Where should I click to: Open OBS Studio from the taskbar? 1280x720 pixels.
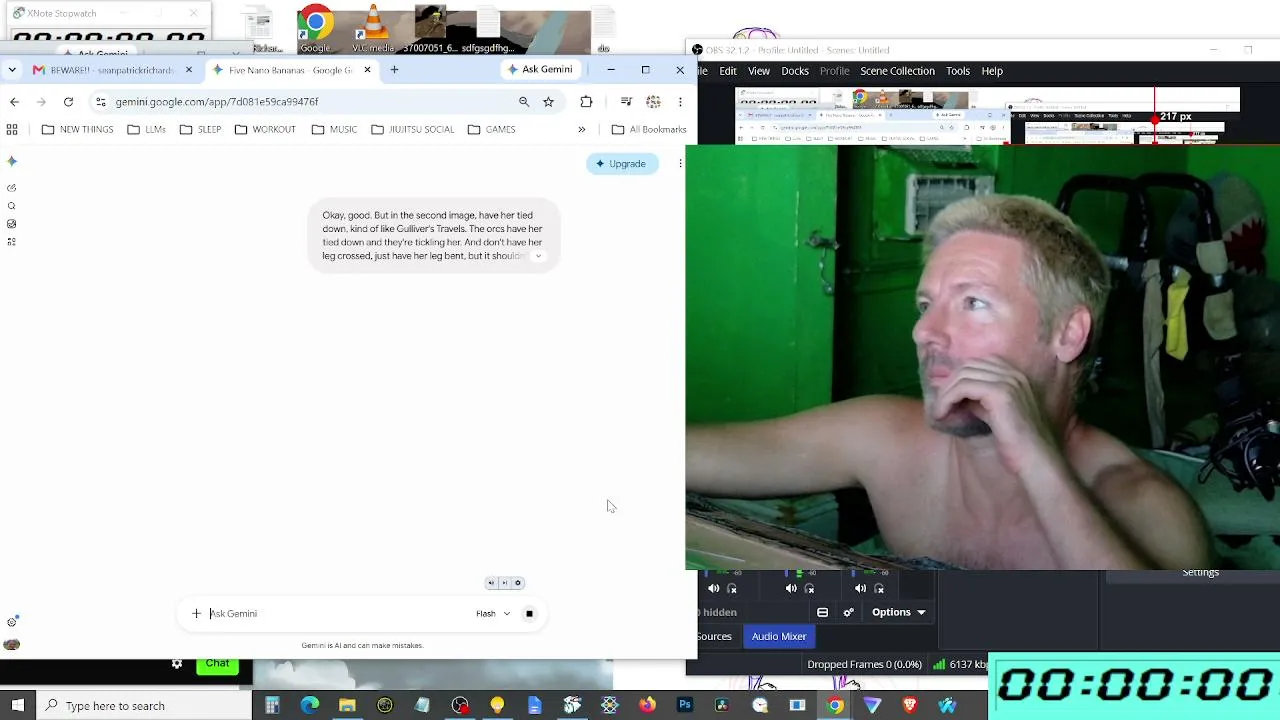(460, 705)
